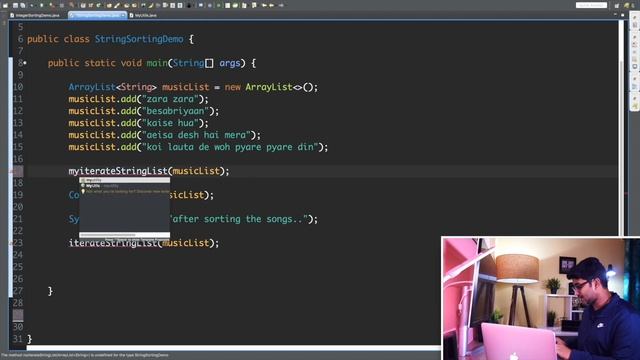Viewport: 640px width, 360px height.
Task: Click the Open Perspective icon beside Quick Access
Action: point(617,5)
